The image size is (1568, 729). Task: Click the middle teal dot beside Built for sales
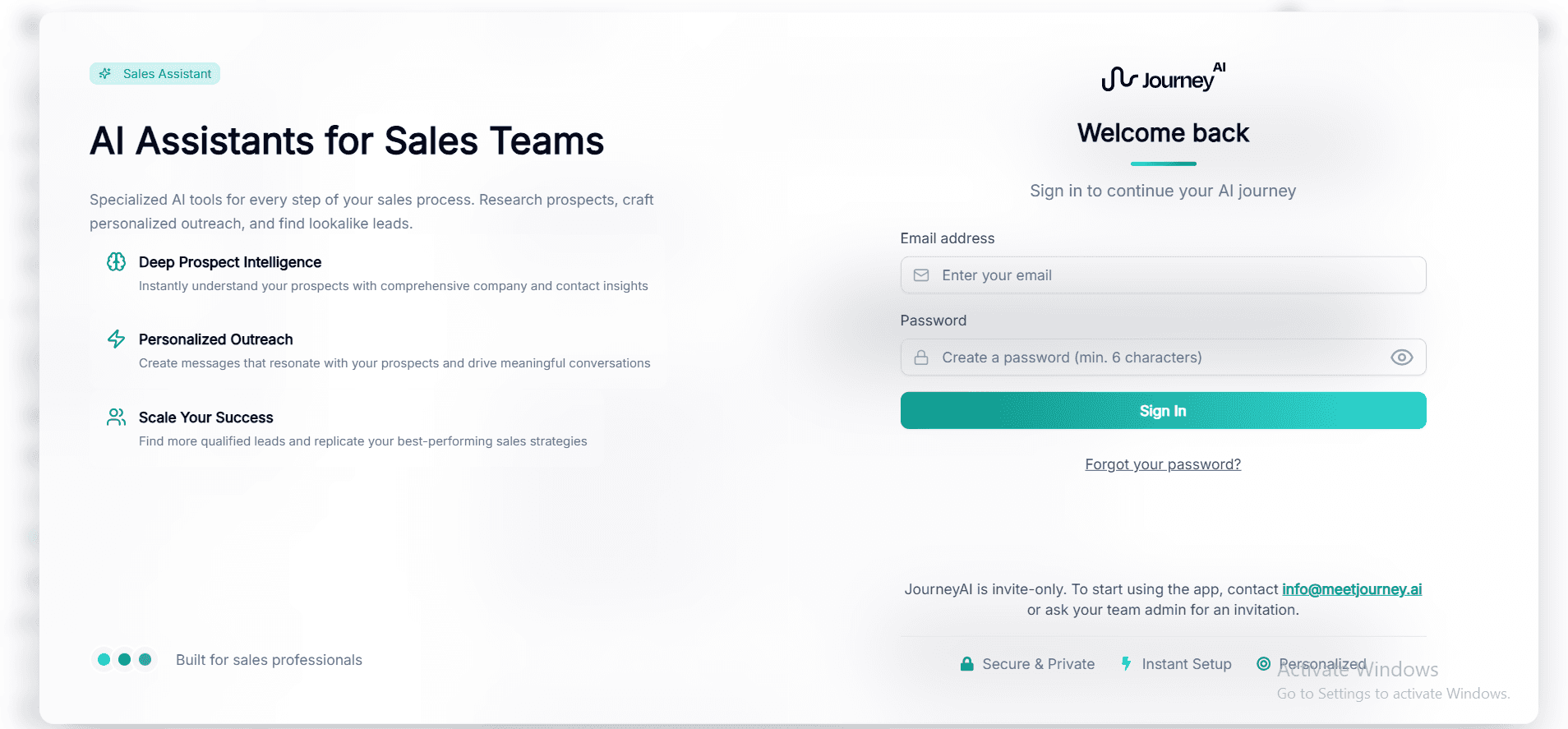pyautogui.click(x=124, y=659)
